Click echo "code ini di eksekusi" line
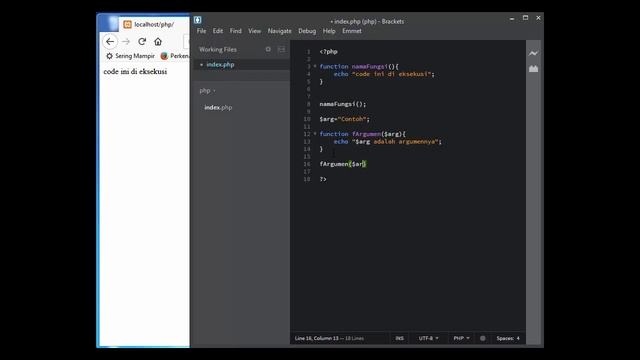Viewport: 640px width, 360px height. click(x=384, y=74)
